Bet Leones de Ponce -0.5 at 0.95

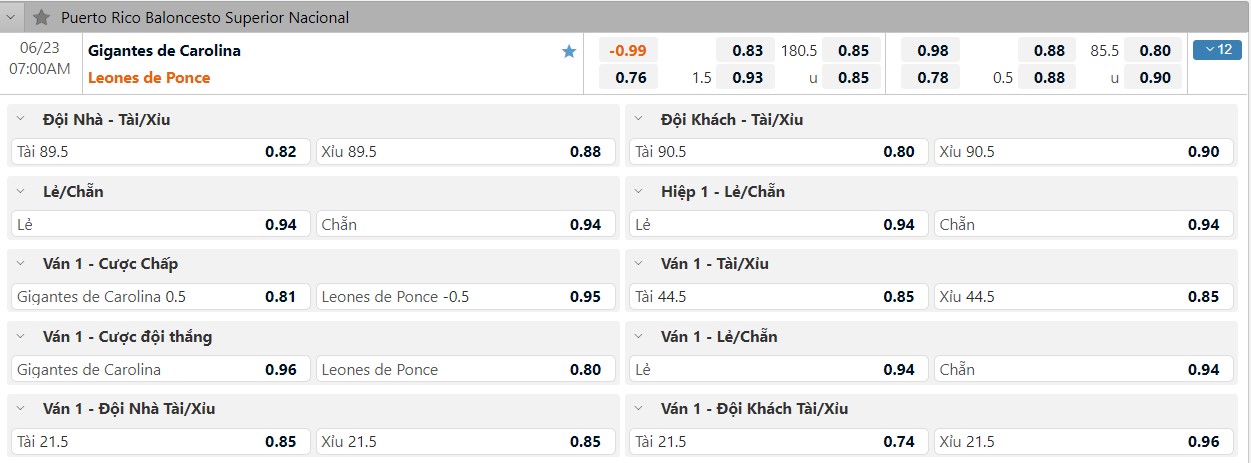[465, 297]
